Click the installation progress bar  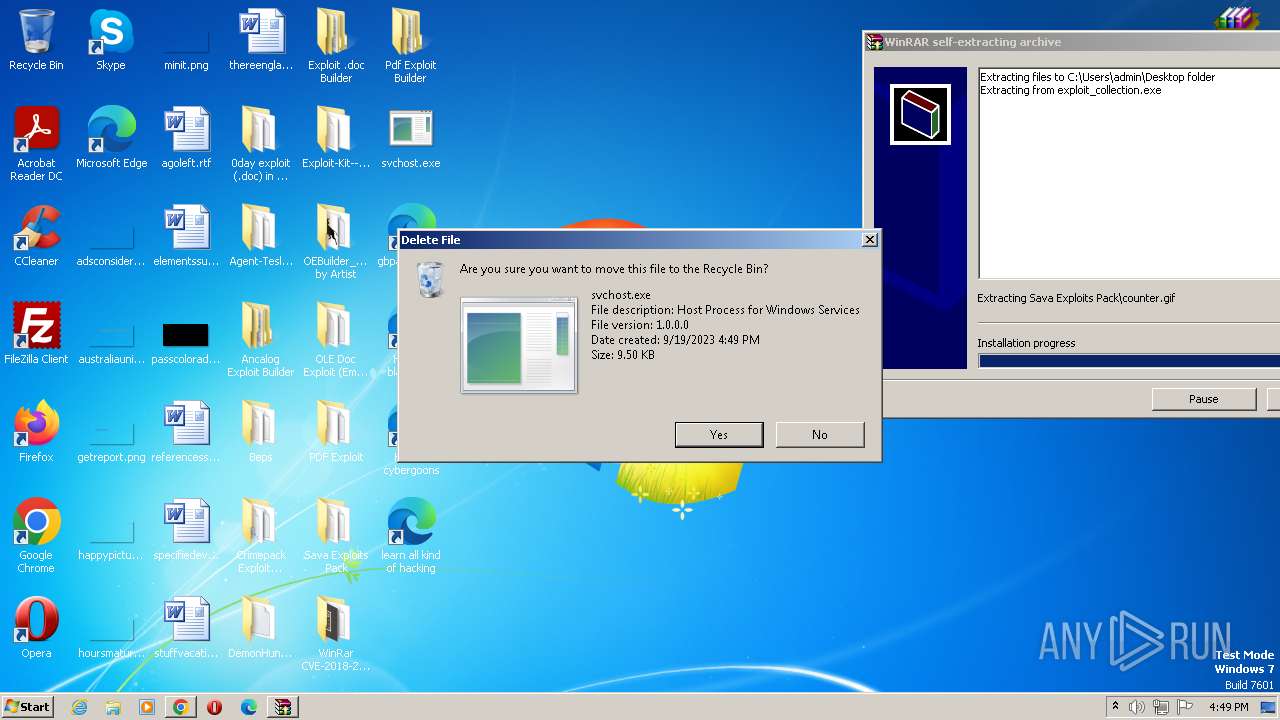coord(1129,361)
